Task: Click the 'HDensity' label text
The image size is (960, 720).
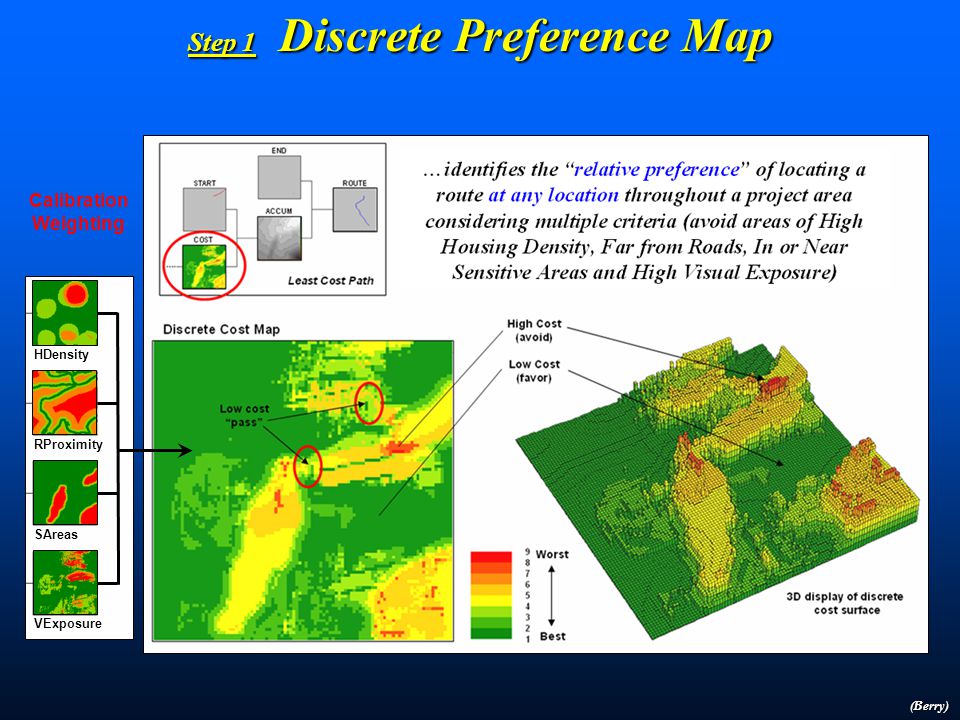Action: (61, 354)
